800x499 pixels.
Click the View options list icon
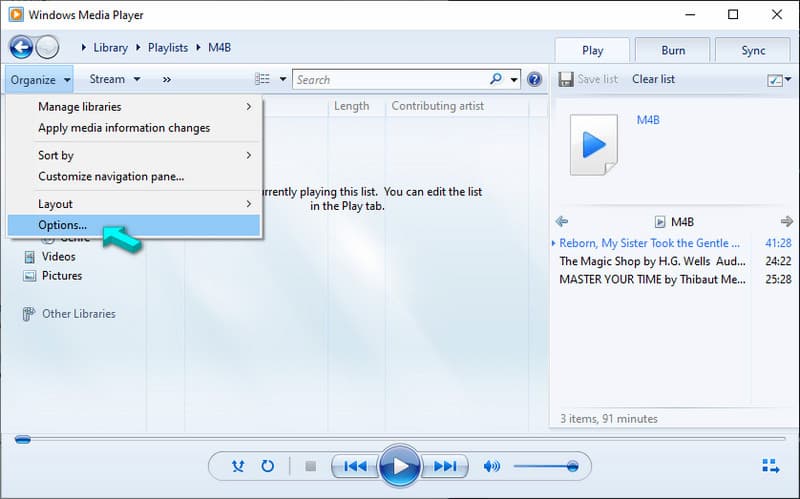(x=262, y=79)
